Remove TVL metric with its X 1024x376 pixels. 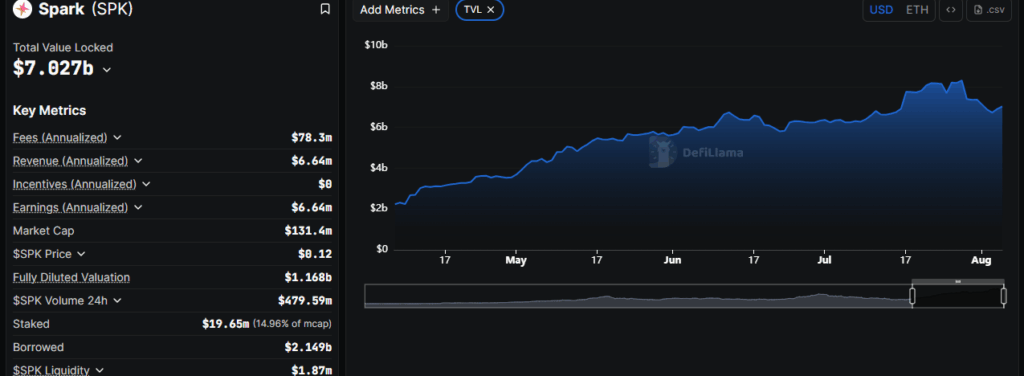pyautogui.click(x=490, y=10)
